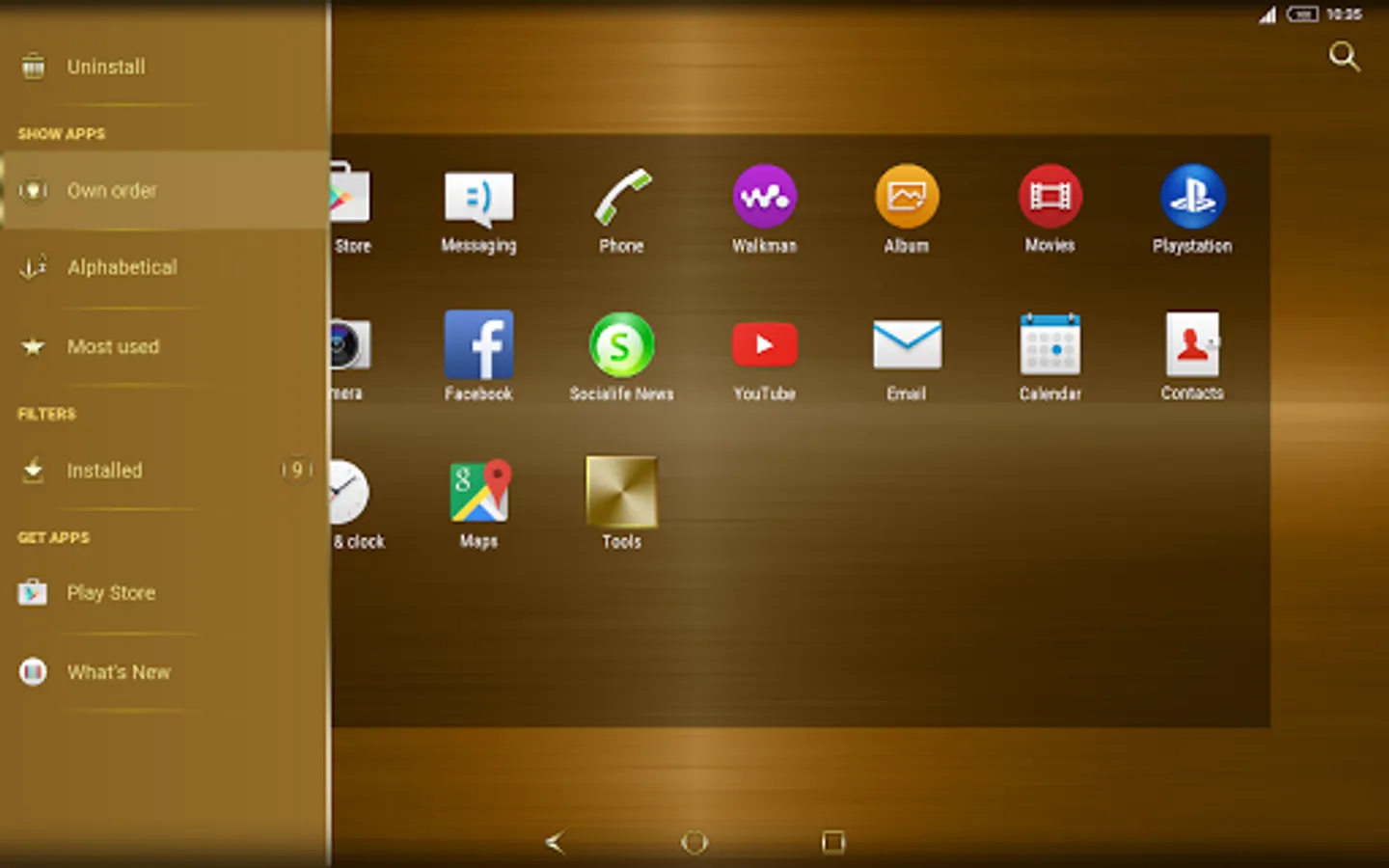Open the Messaging app
Image resolution: width=1389 pixels, height=868 pixels.
478,198
